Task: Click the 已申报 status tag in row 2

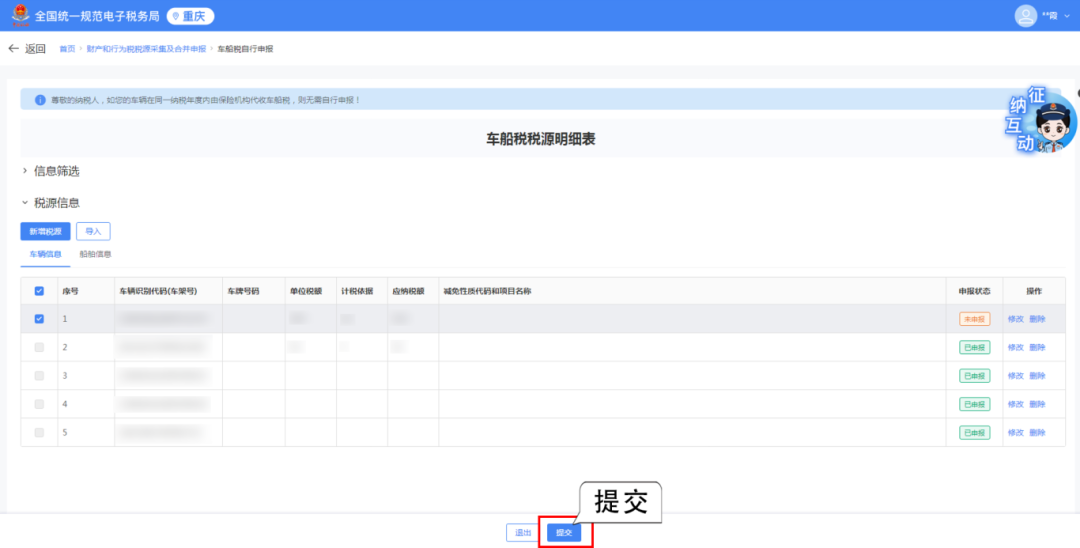Action: (974, 347)
